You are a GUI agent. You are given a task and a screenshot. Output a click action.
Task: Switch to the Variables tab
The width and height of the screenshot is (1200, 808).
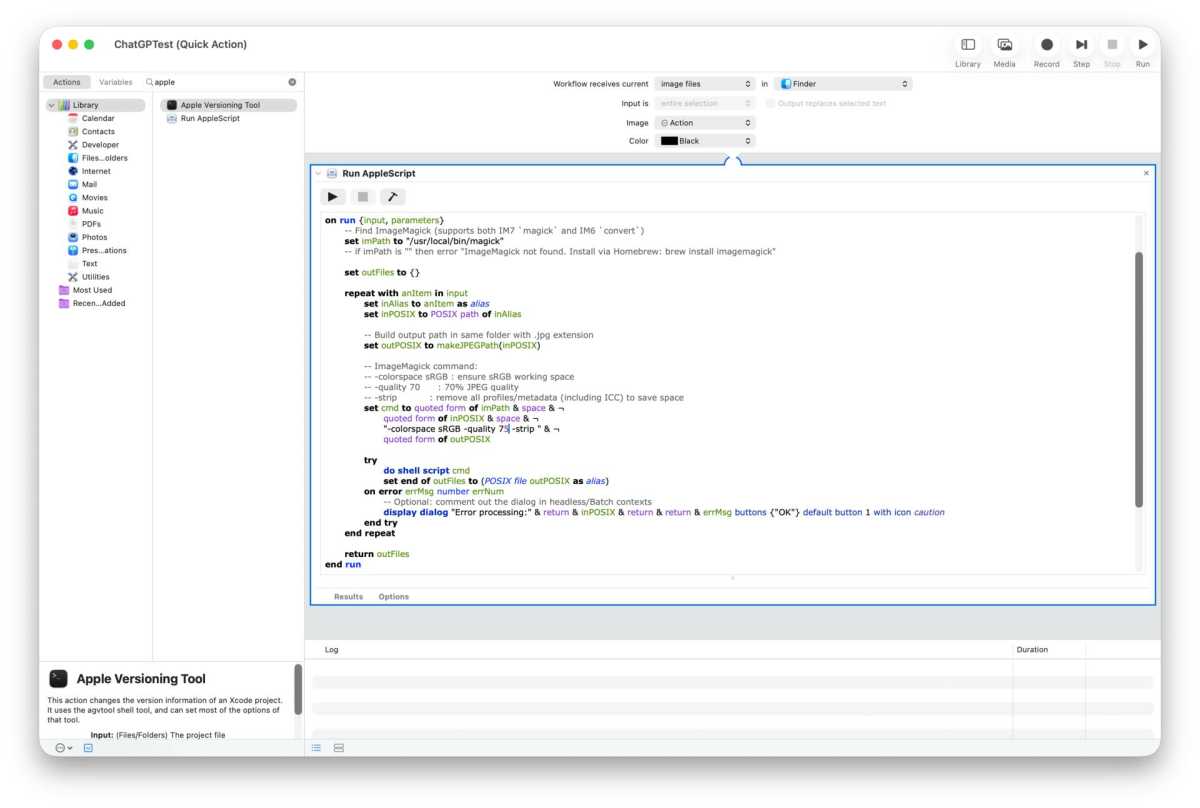pyautogui.click(x=115, y=82)
